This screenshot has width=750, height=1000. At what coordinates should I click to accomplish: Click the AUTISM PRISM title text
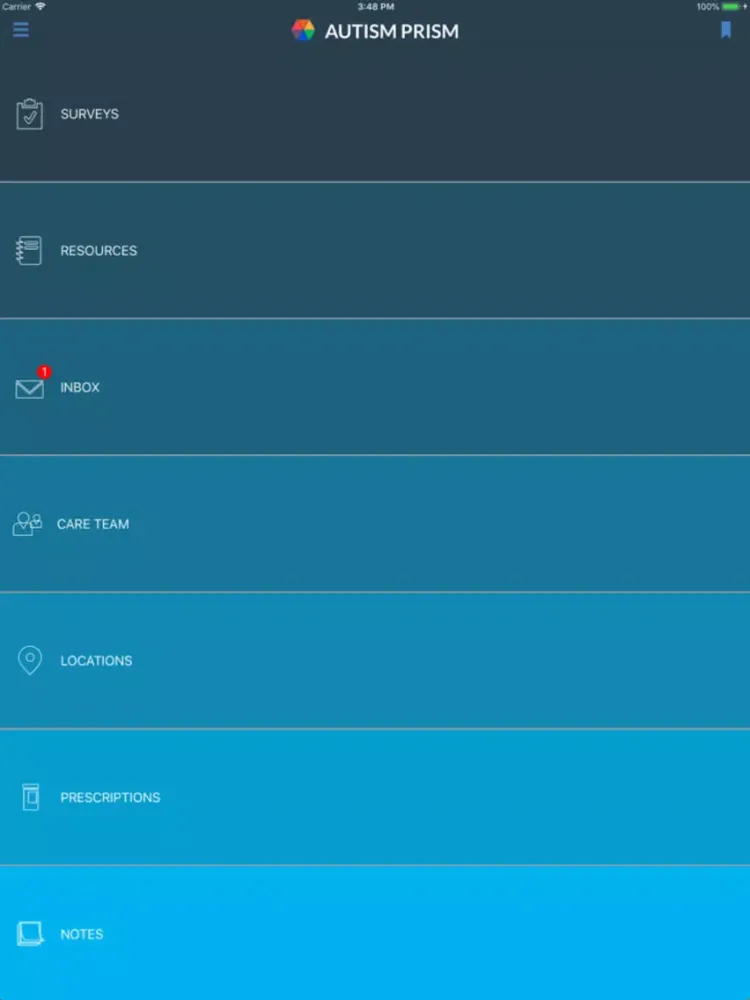(x=392, y=31)
